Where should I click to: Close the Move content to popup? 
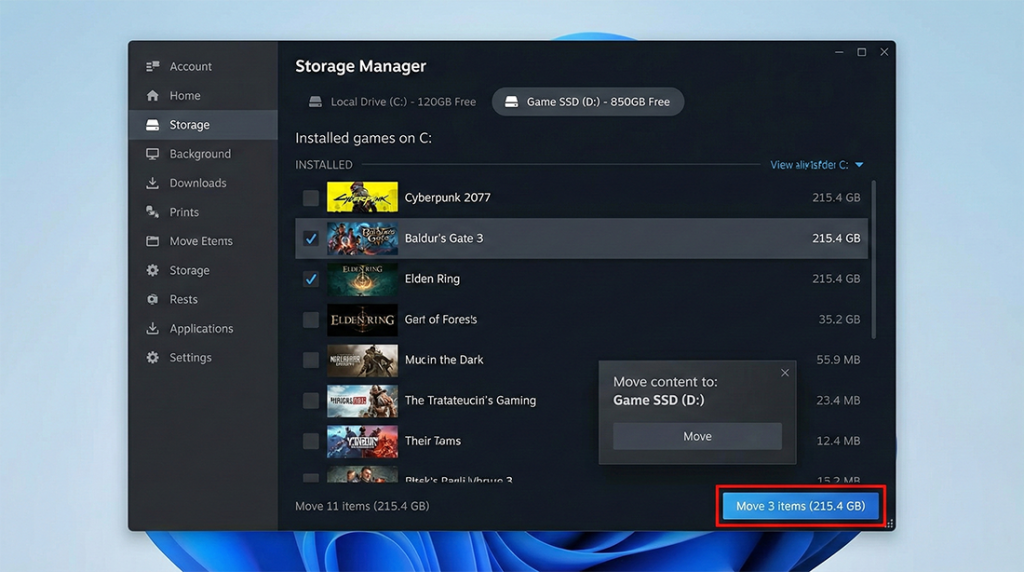(785, 373)
